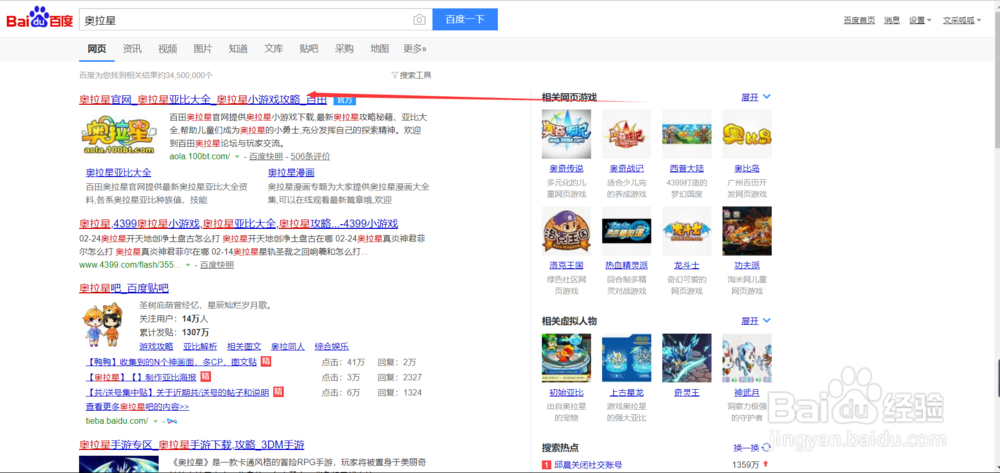This screenshot has width=1000, height=473.
Task: Open 亚比解析 tieba category link
Action: click(x=200, y=347)
